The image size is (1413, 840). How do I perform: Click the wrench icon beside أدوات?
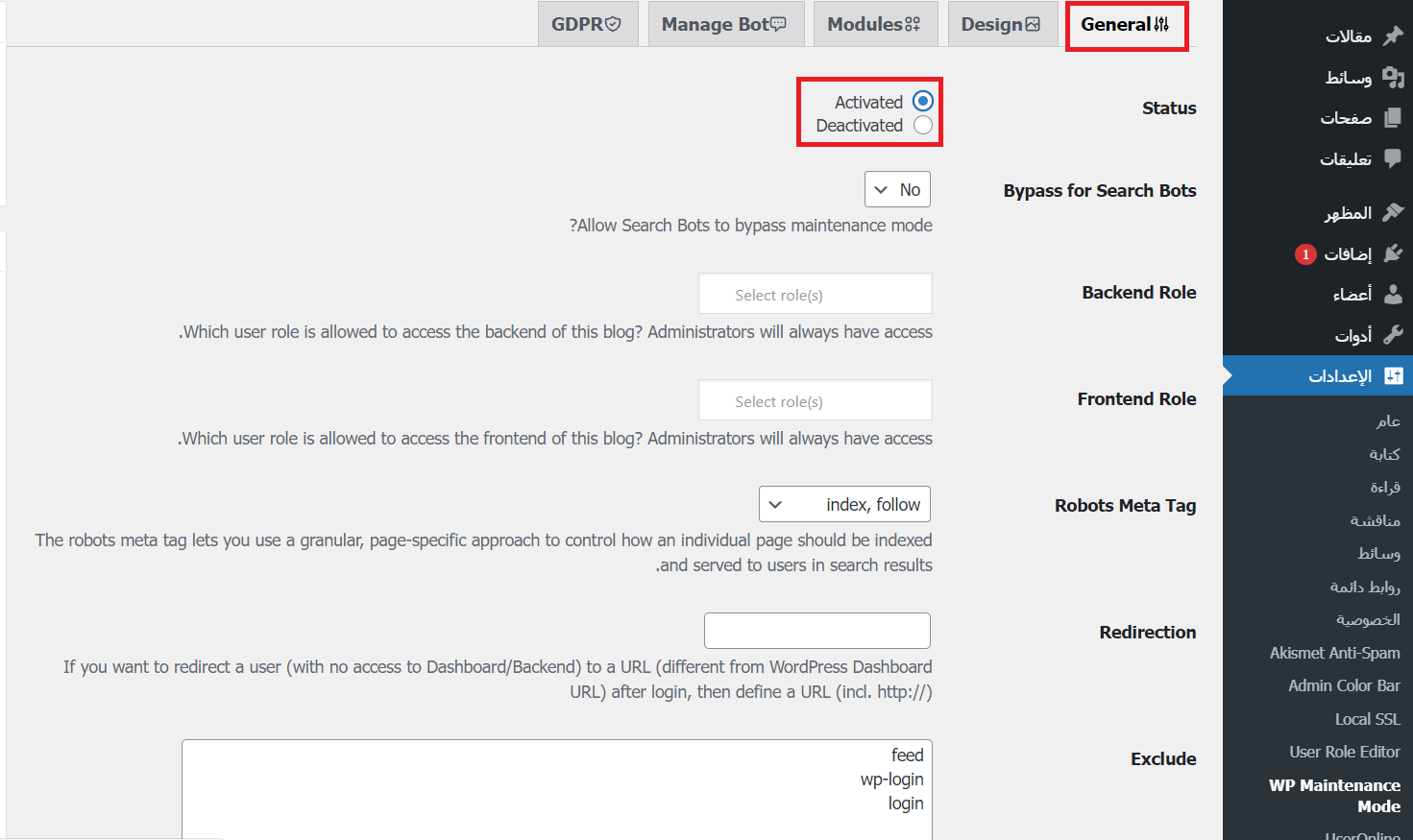1393,335
